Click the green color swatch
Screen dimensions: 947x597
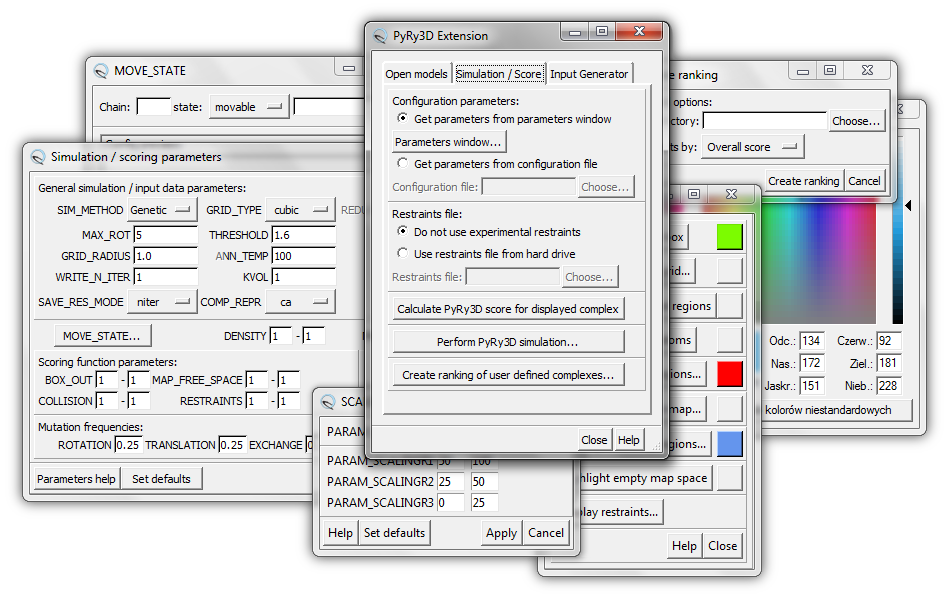click(x=730, y=236)
